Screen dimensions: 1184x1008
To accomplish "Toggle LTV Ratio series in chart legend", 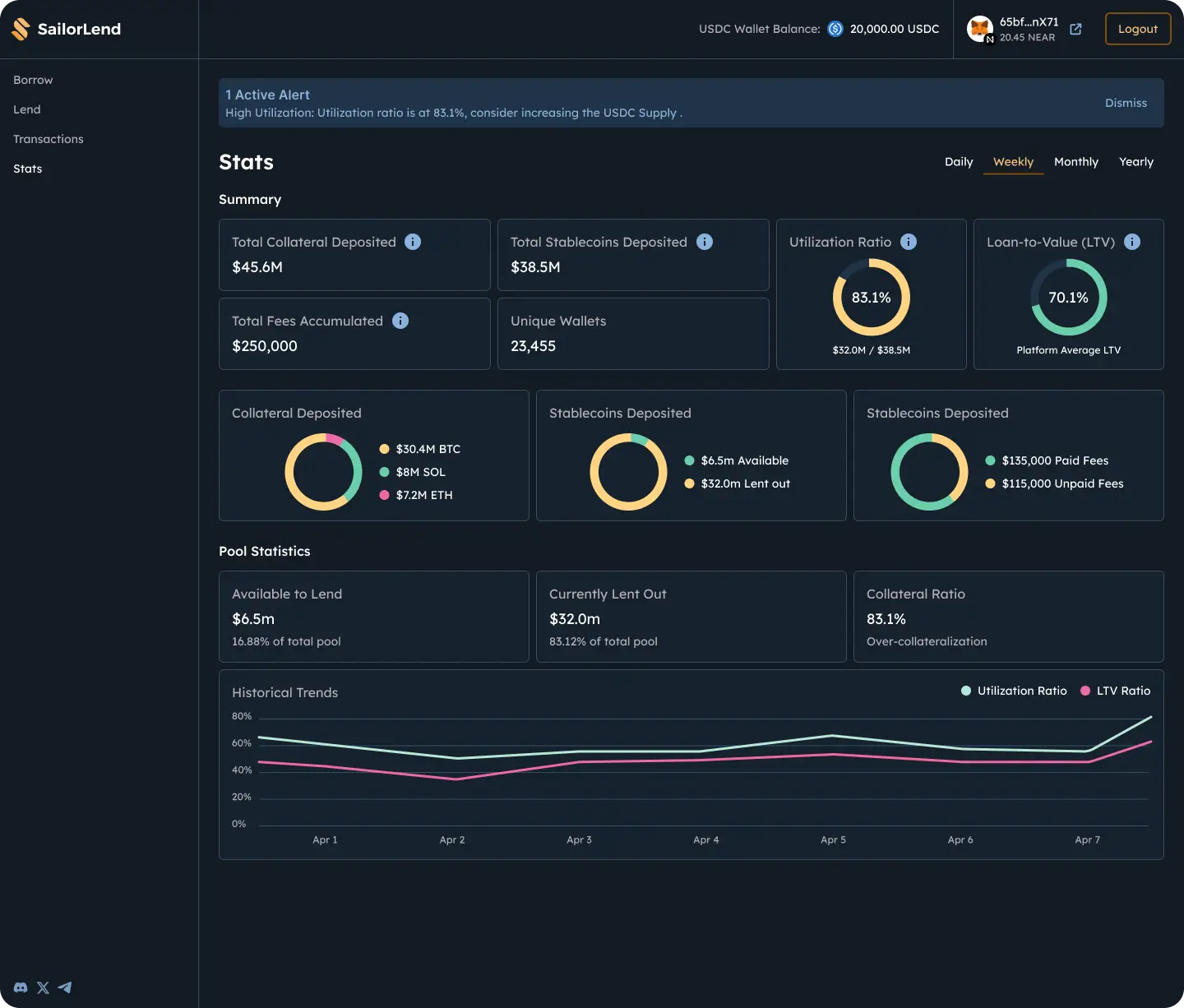I will [x=1115, y=691].
